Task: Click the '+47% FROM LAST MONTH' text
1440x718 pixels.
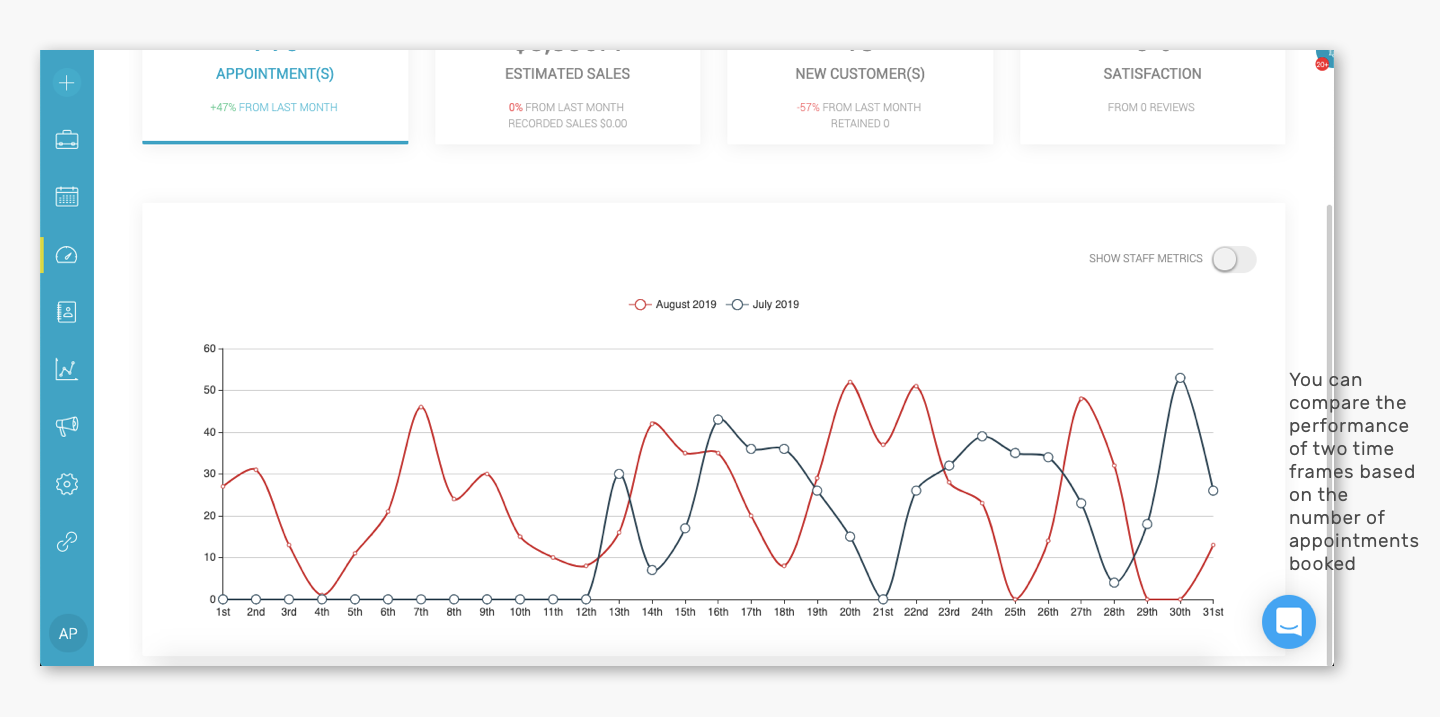Action: (x=274, y=107)
